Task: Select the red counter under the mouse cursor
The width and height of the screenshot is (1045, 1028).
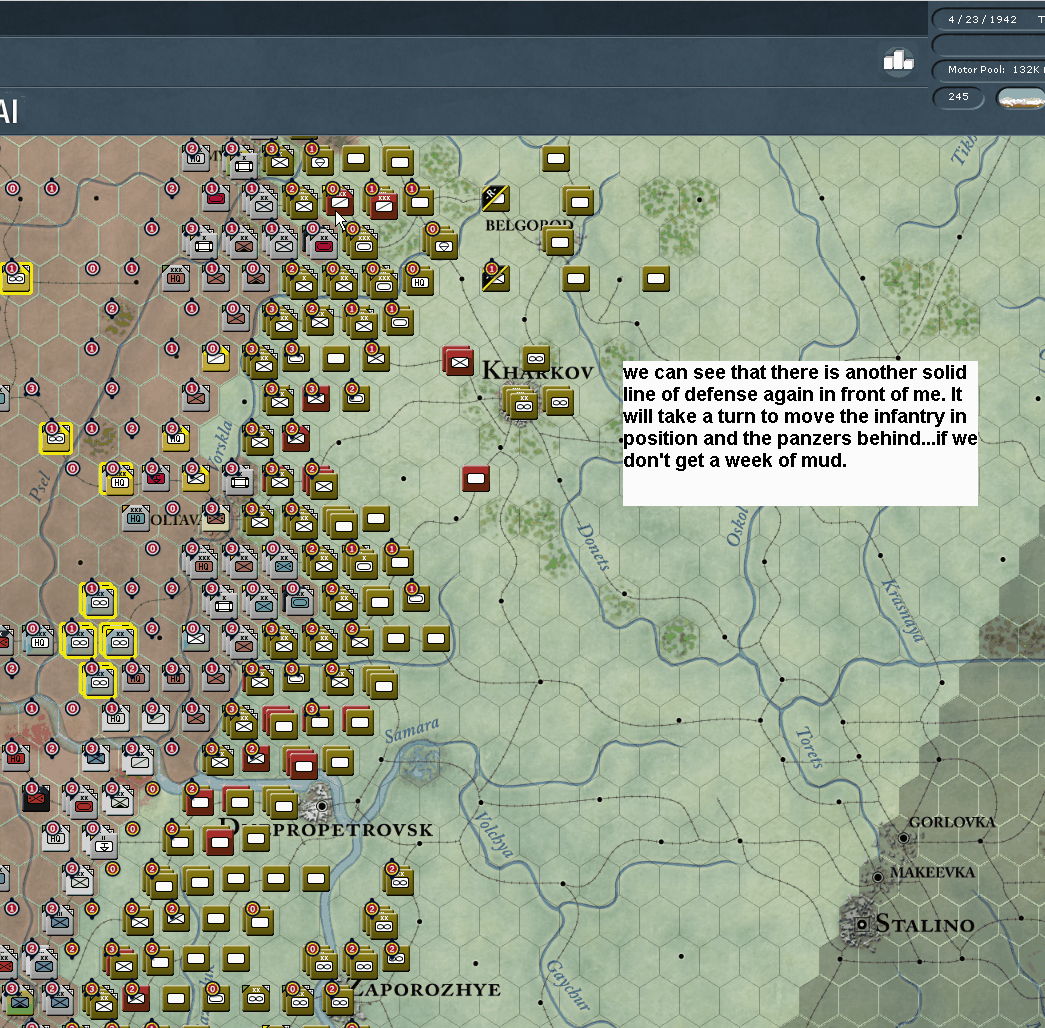Action: click(339, 201)
